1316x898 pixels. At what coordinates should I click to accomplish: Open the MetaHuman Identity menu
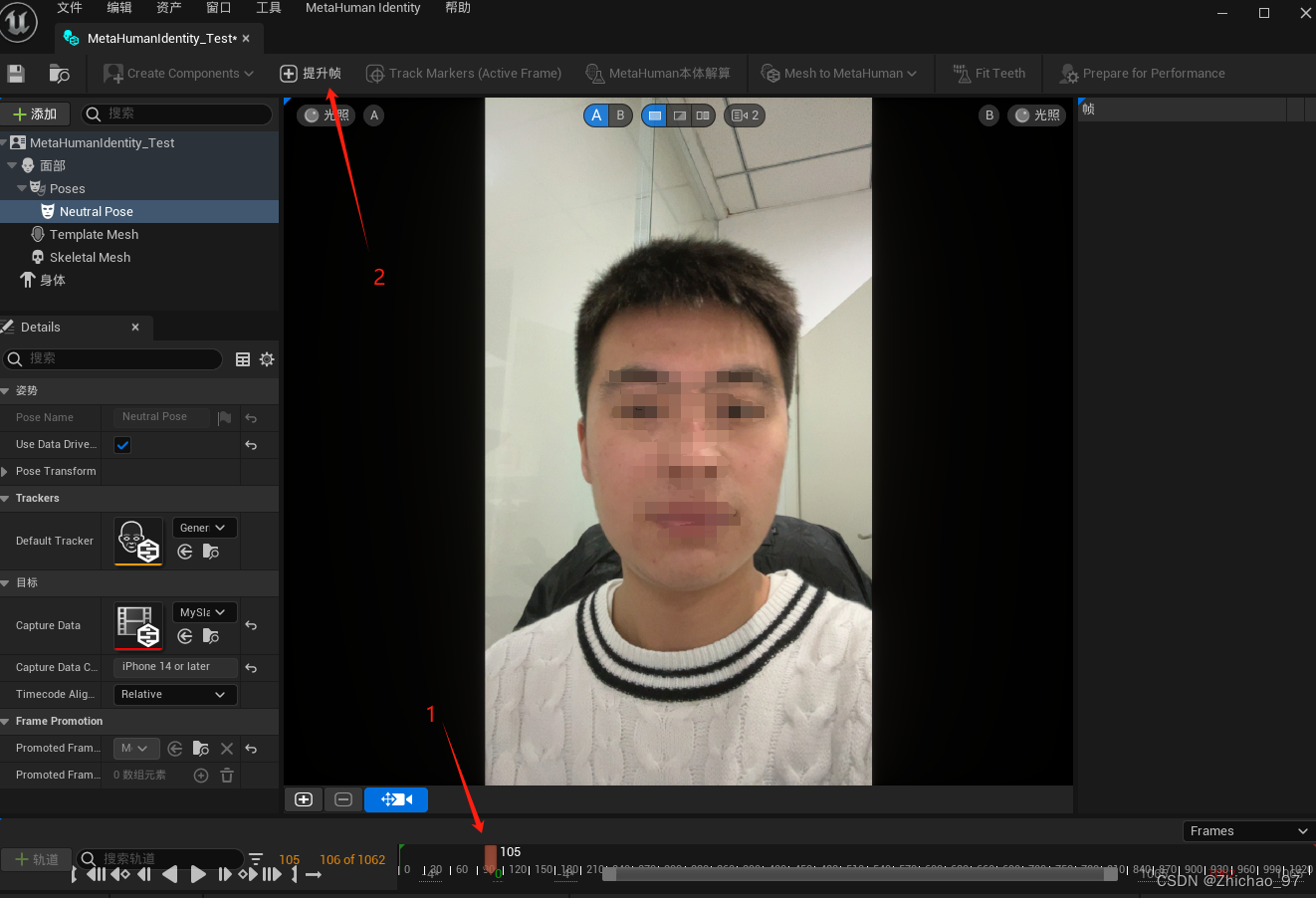362,8
